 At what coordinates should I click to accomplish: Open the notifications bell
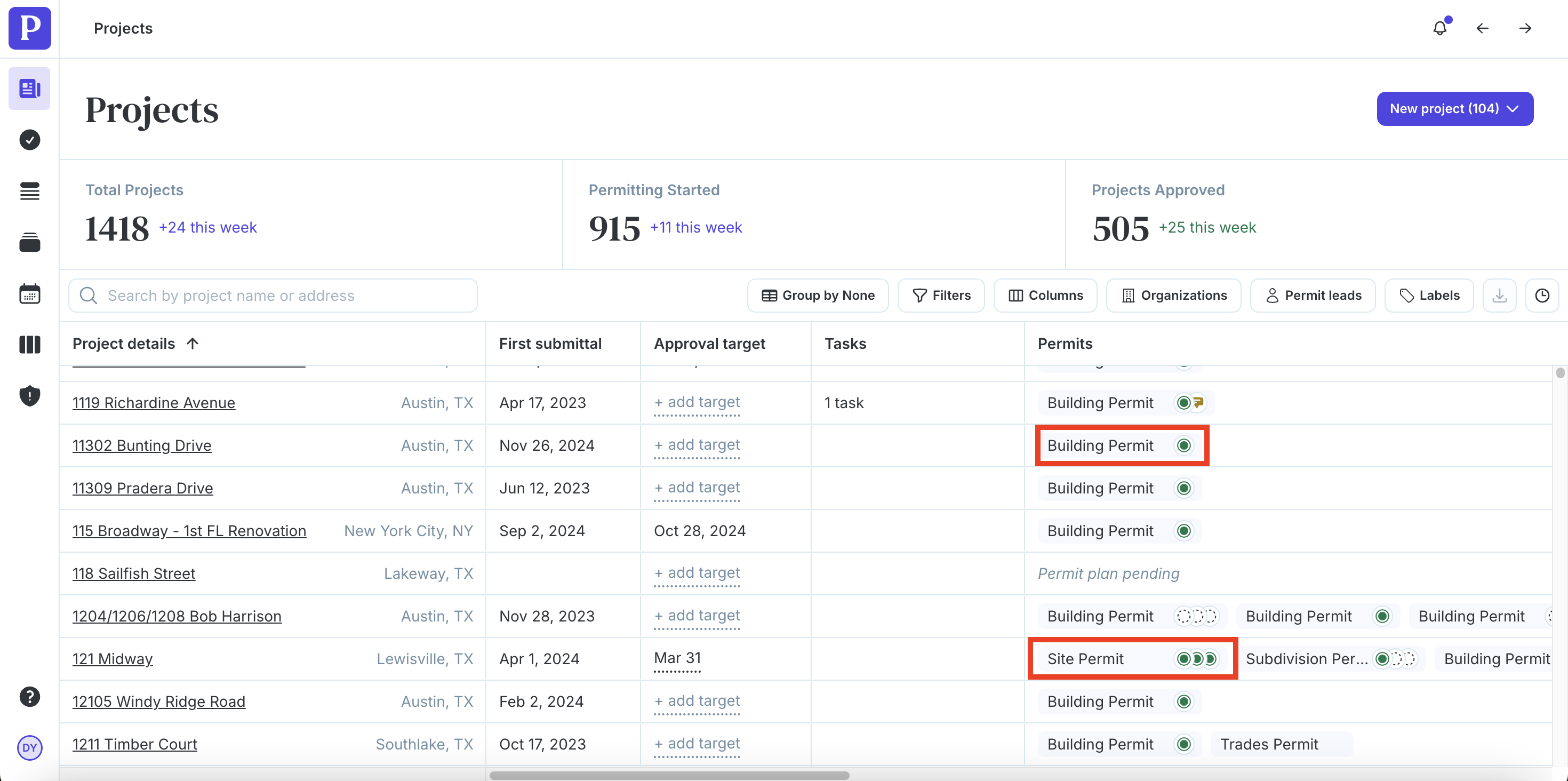[x=1439, y=28]
